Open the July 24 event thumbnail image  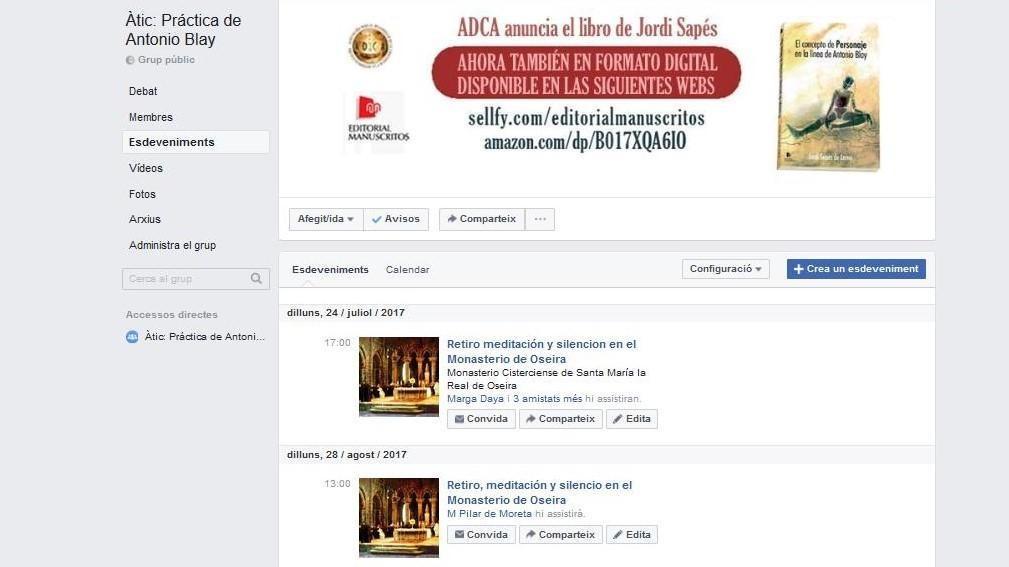[x=399, y=376]
